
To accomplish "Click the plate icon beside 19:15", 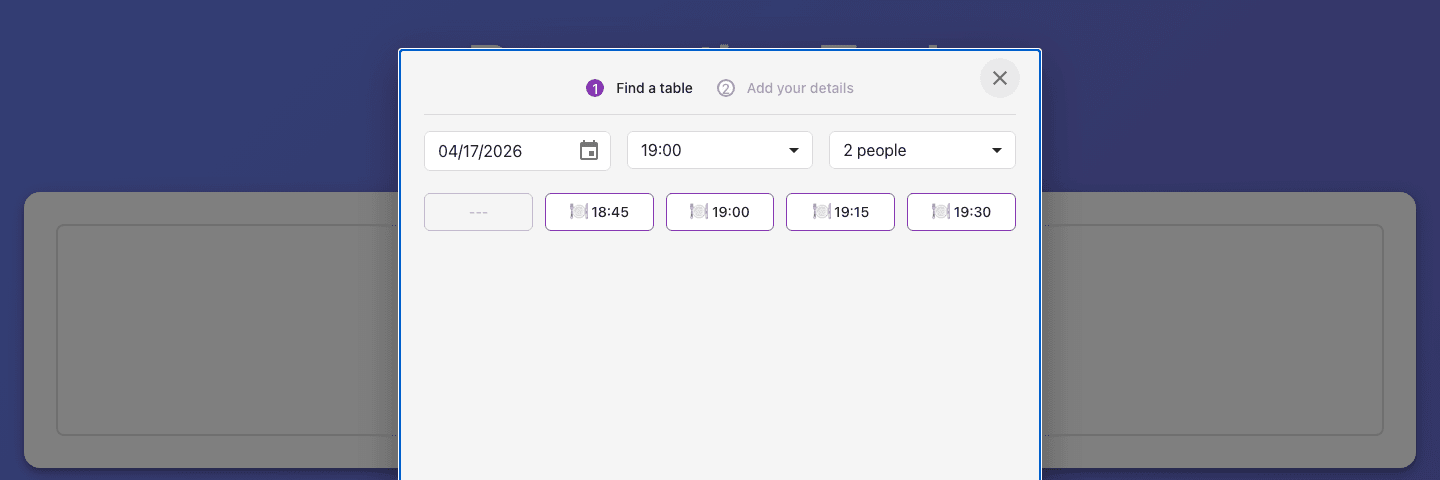I will coord(822,212).
